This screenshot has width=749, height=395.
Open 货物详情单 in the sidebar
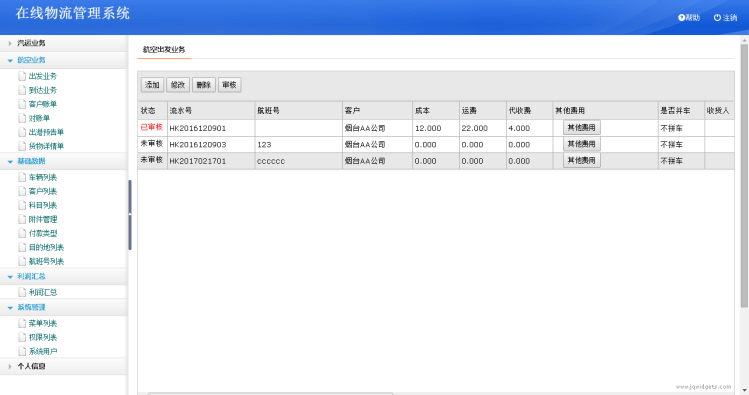point(46,146)
